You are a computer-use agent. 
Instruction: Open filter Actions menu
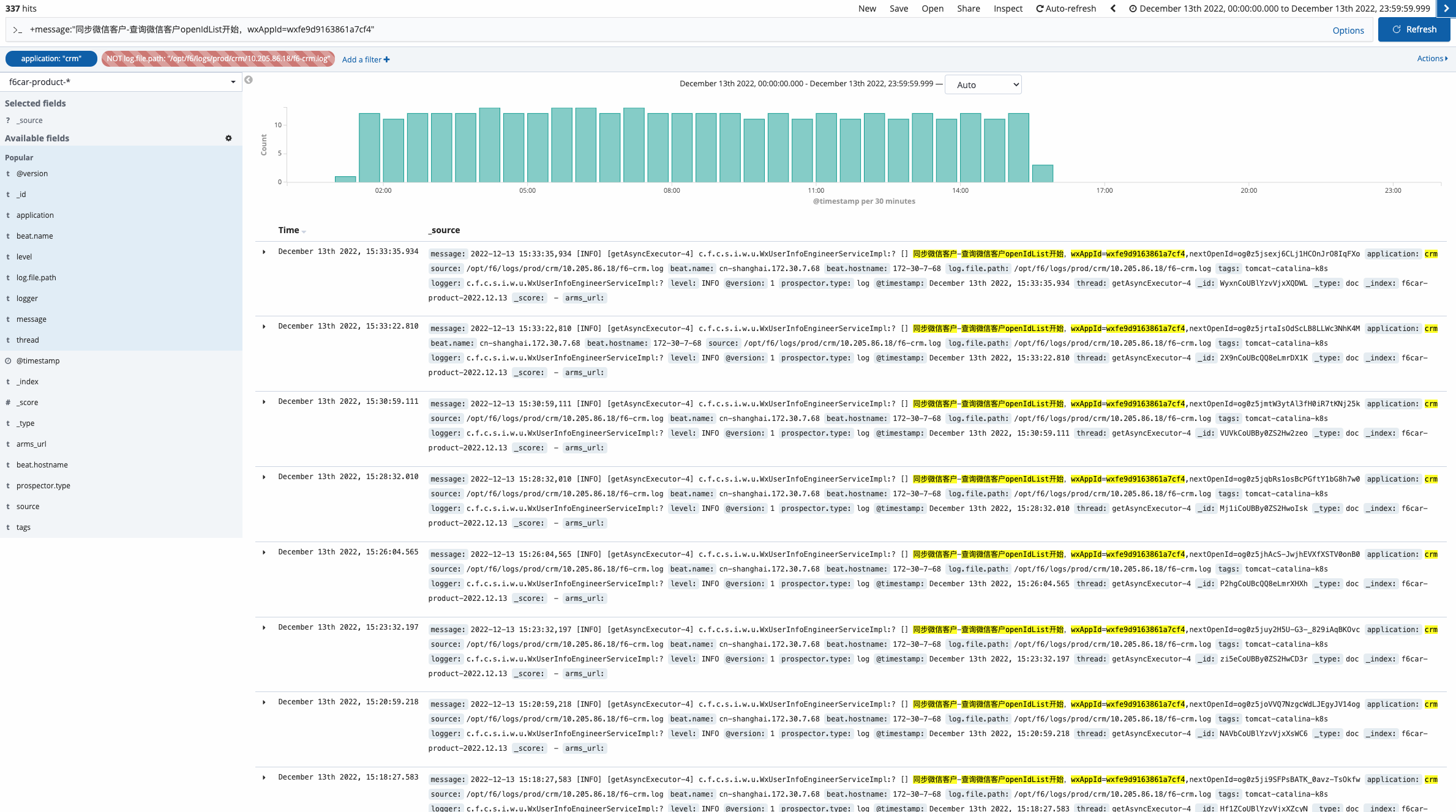[x=1432, y=59]
